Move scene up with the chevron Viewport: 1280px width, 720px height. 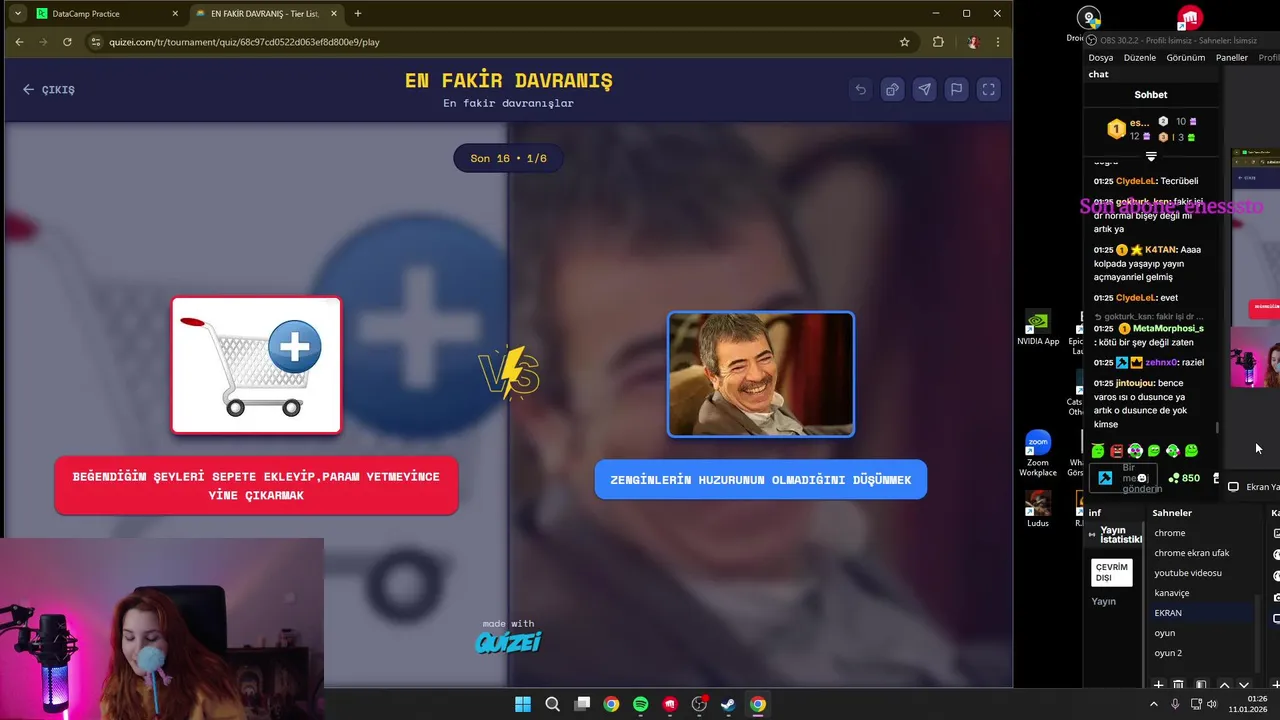[1224, 685]
